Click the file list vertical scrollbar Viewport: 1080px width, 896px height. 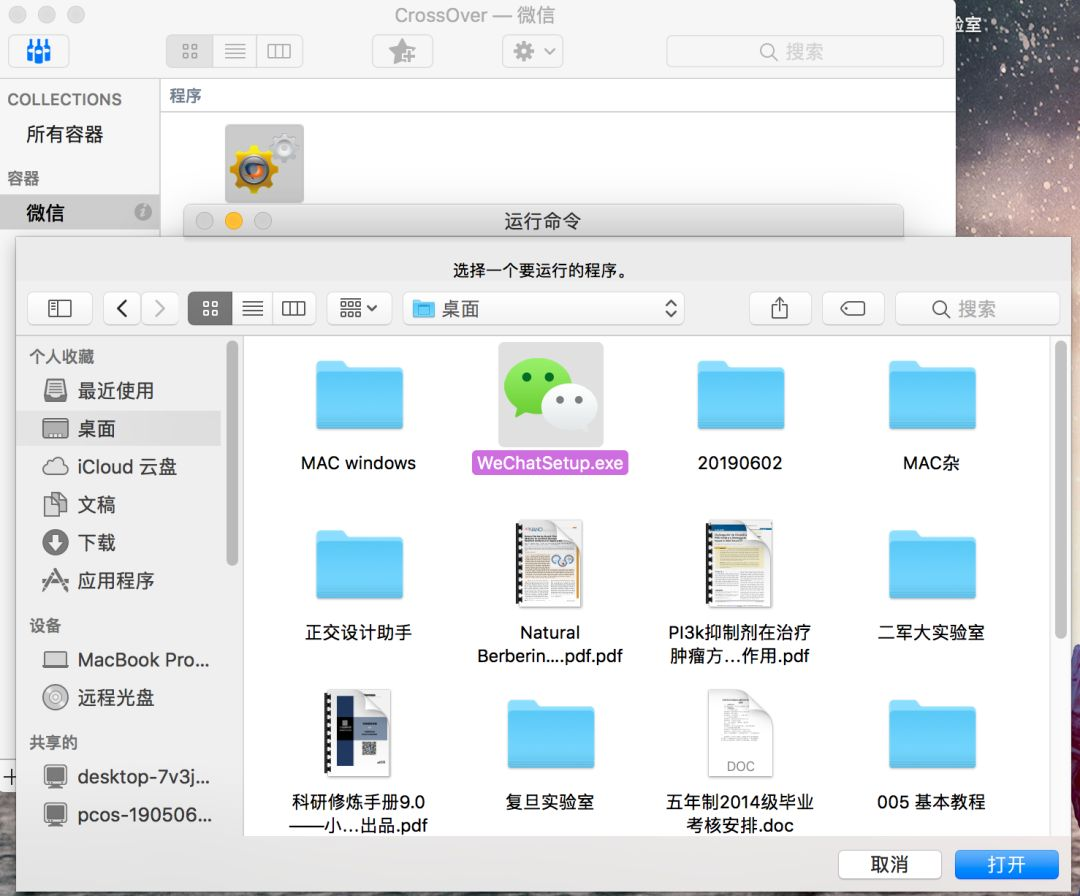point(1060,490)
